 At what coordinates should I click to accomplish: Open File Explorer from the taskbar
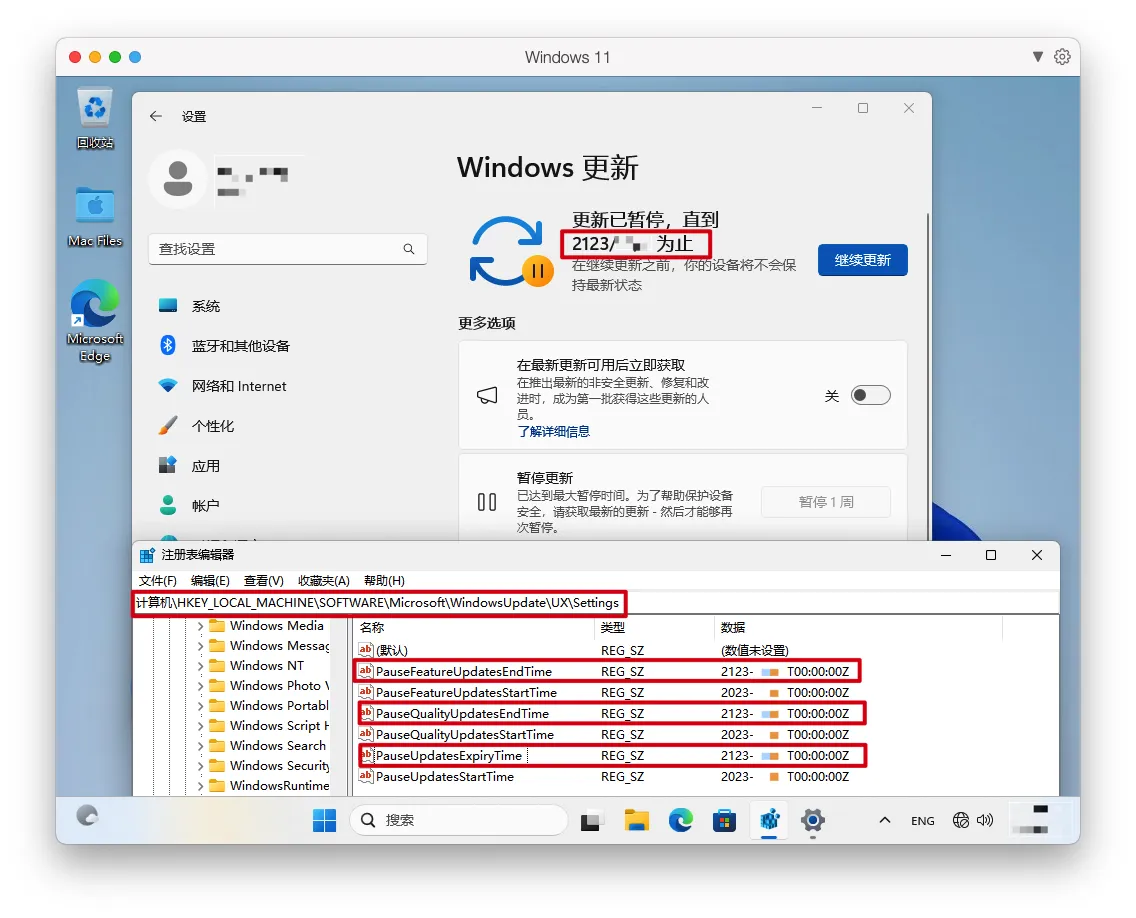tap(636, 820)
